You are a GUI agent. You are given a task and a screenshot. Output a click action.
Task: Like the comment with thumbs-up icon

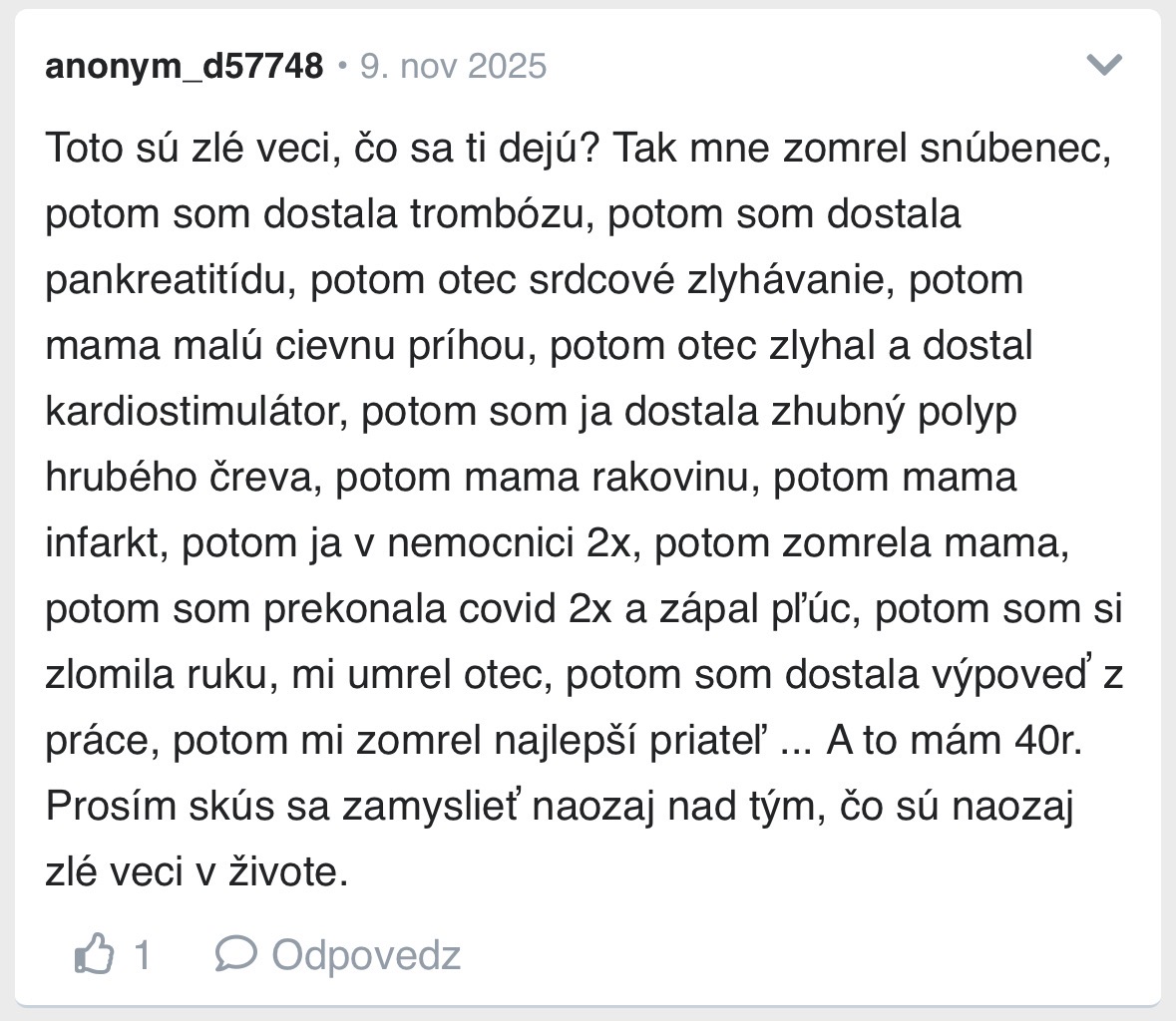point(94,954)
